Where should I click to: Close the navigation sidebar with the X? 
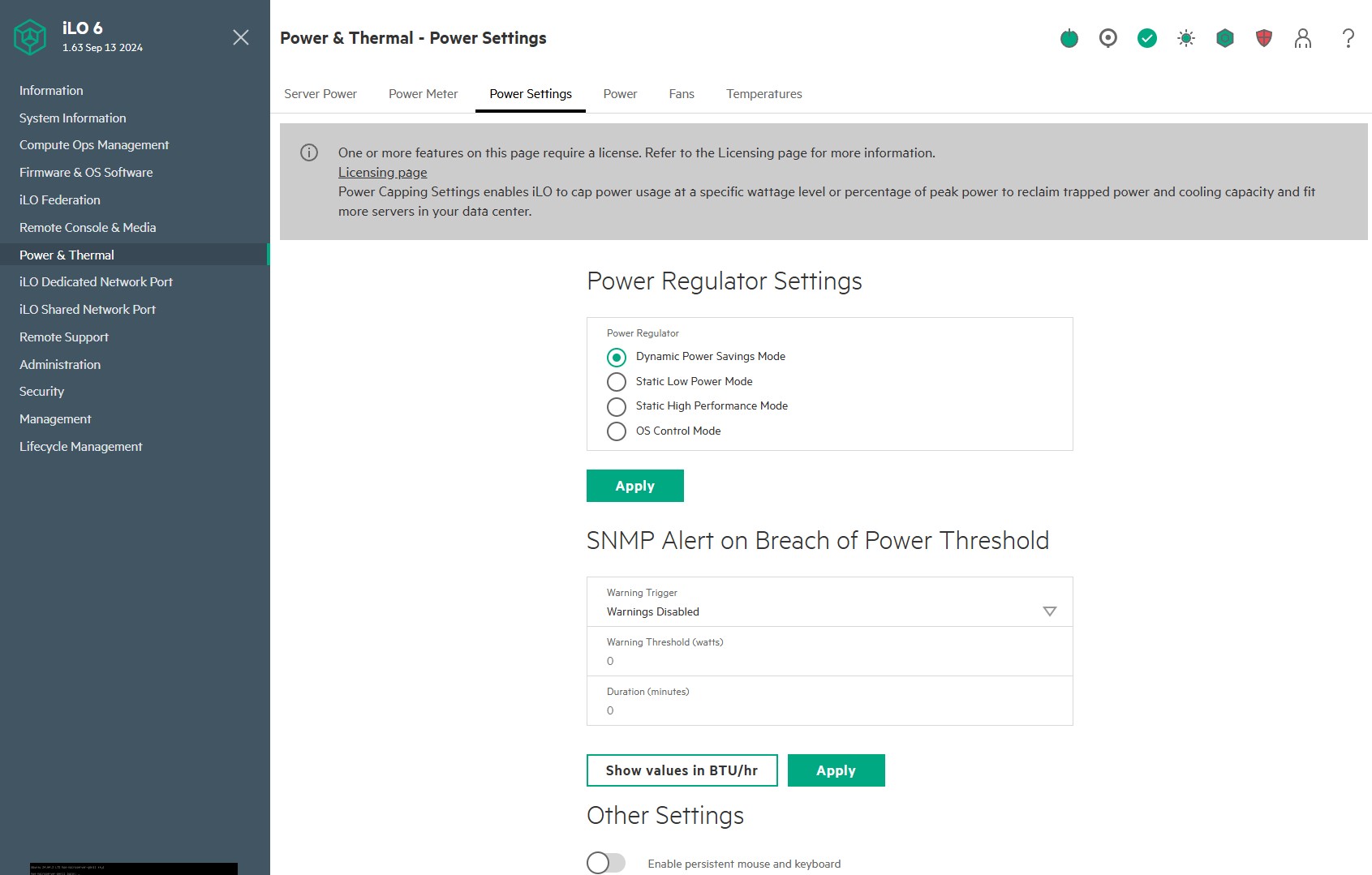[241, 37]
